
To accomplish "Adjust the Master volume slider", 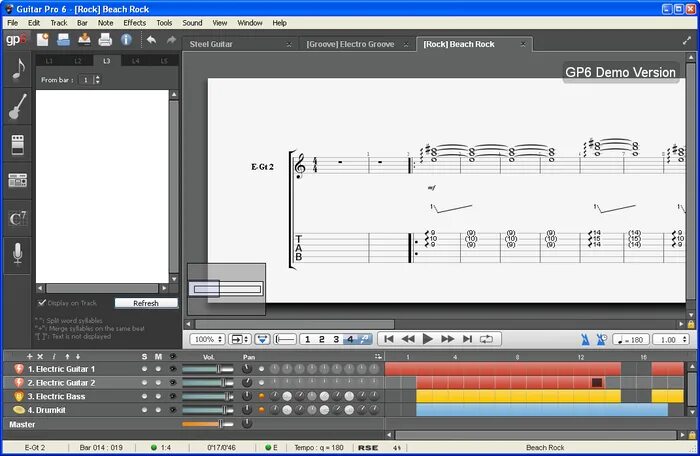I will 208,424.
